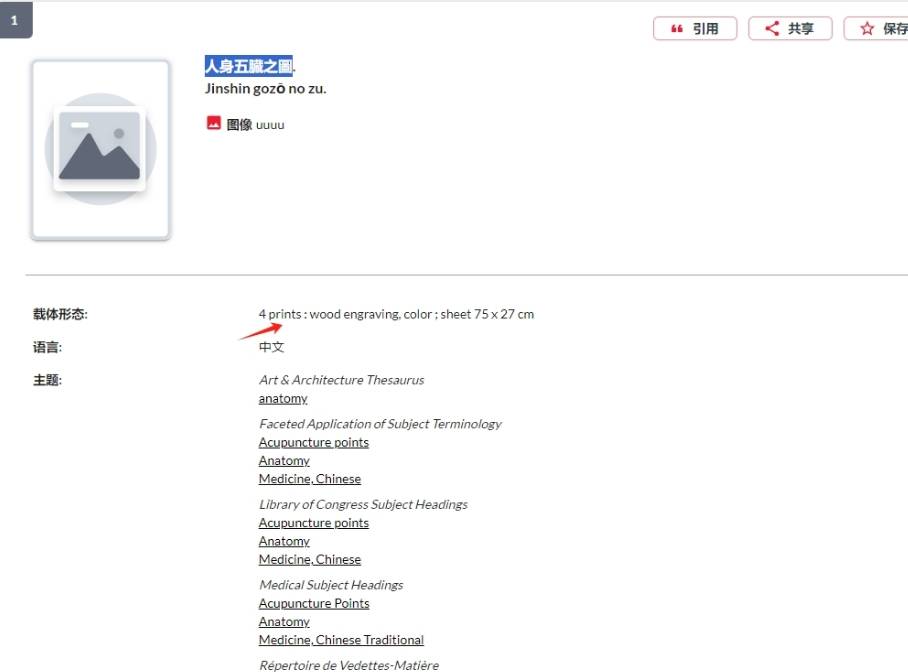Click the 引用 (cite) button
The height and width of the screenshot is (672, 908).
[695, 28]
